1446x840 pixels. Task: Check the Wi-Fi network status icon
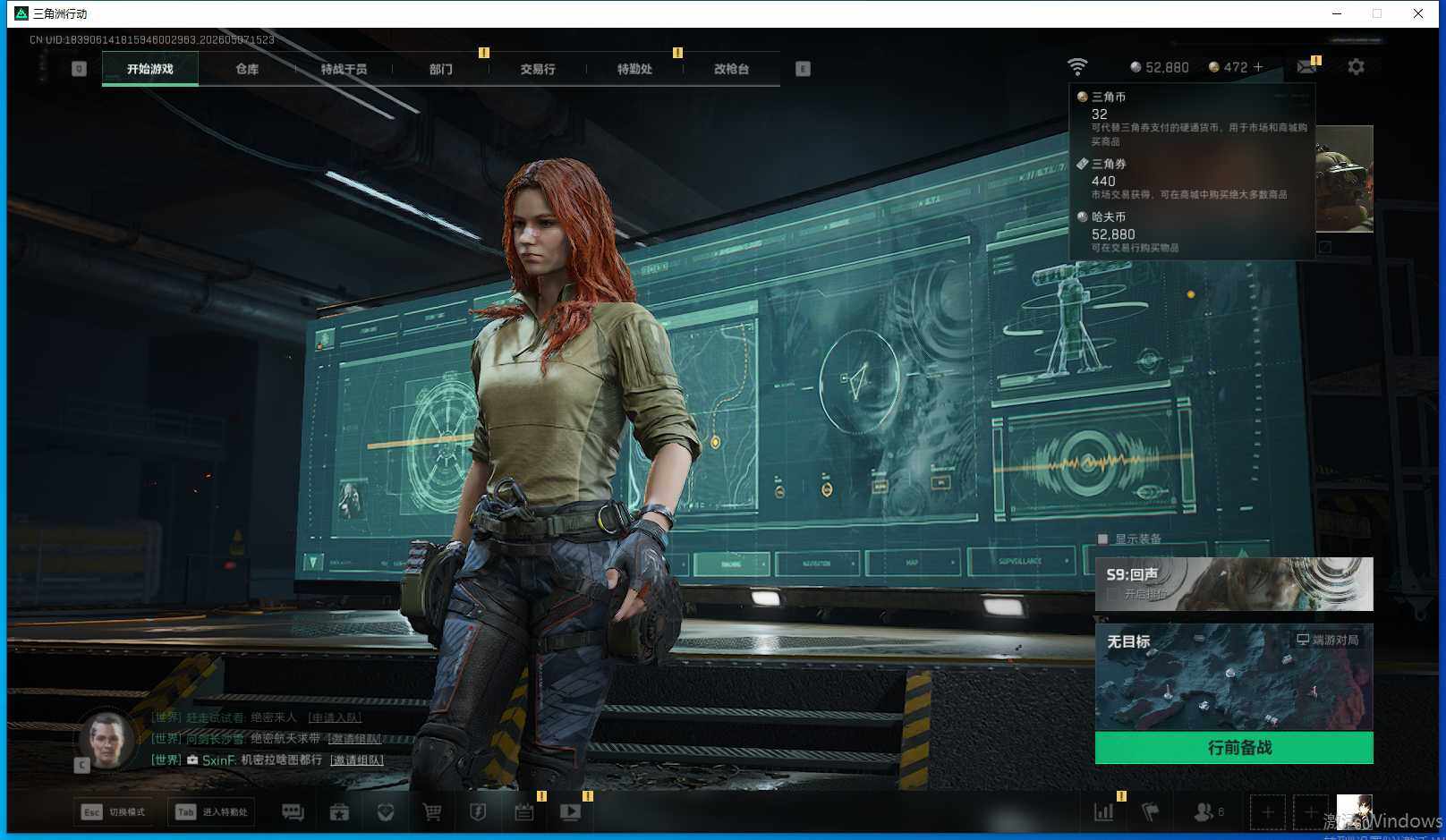pos(1077,67)
